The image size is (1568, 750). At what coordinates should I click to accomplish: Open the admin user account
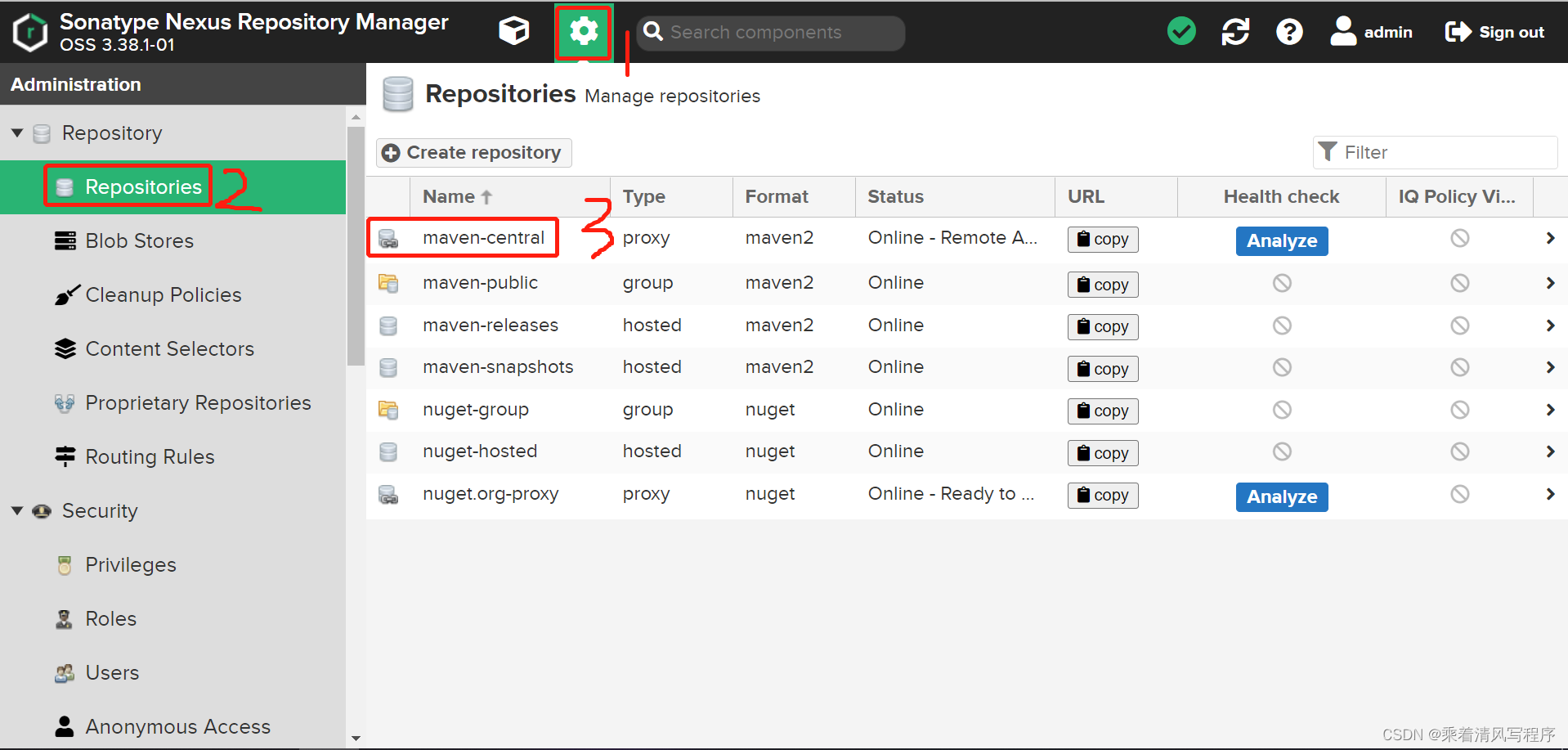click(x=1371, y=32)
